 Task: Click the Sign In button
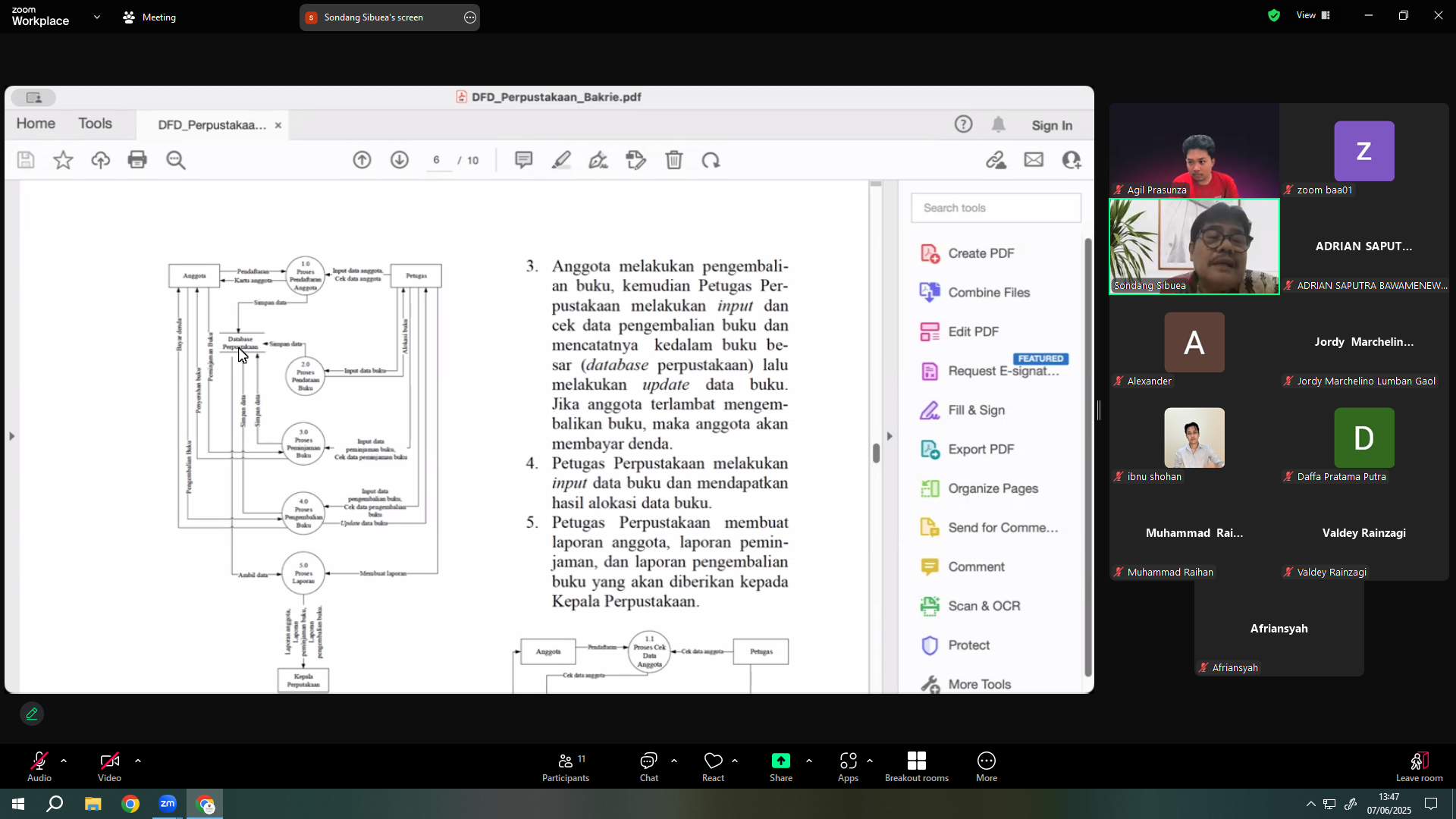click(1052, 125)
